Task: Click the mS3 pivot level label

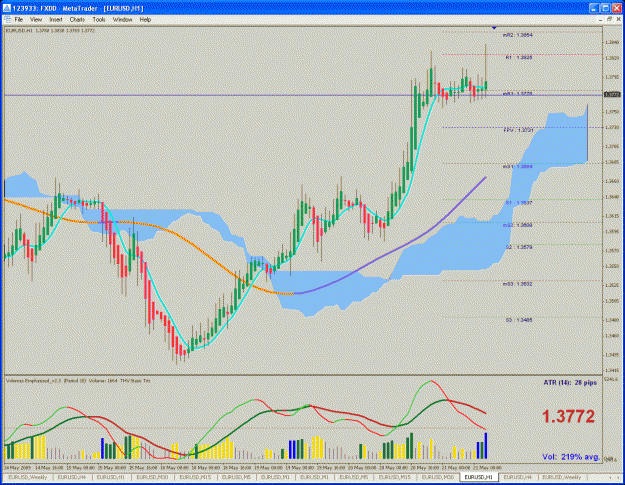Action: (517, 284)
